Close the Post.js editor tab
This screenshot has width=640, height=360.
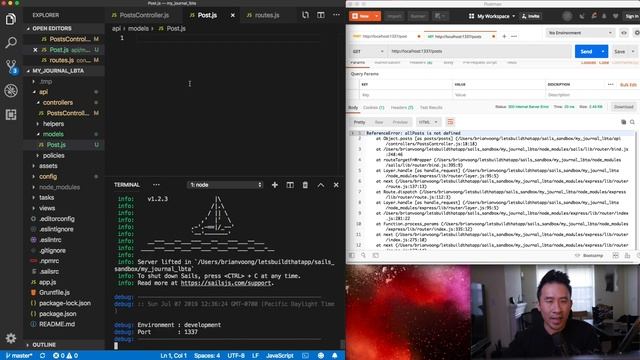tap(233, 16)
